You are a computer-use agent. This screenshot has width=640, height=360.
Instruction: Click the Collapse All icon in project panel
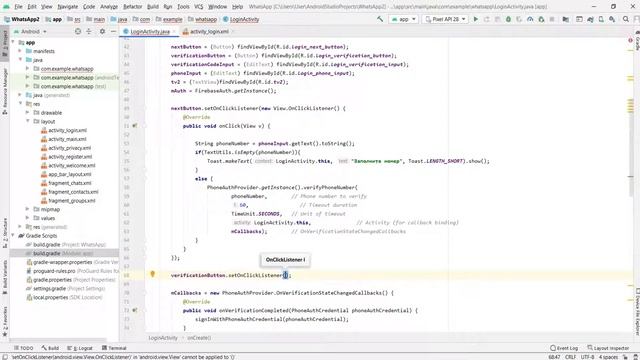tap(89, 31)
